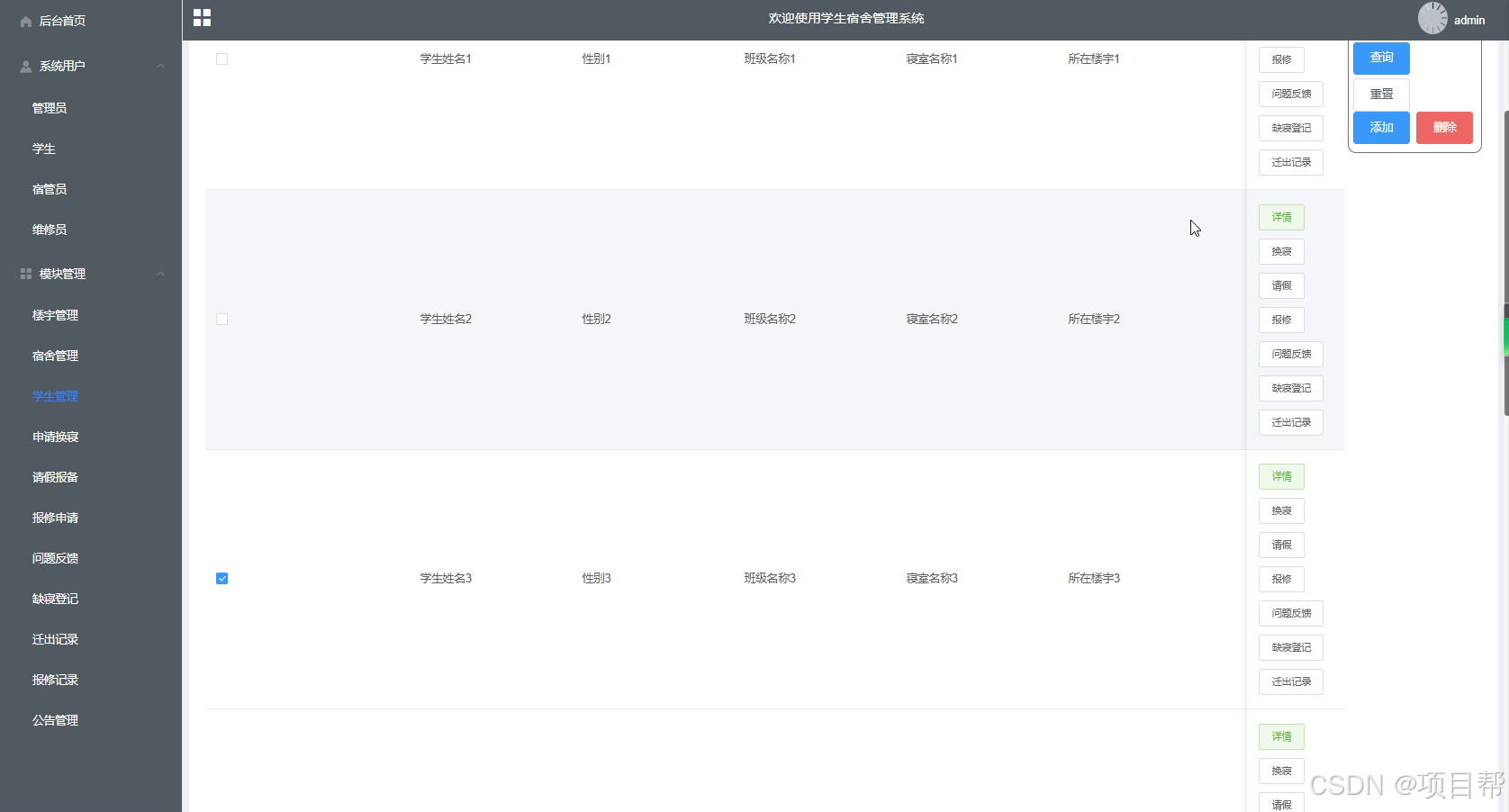Viewport: 1509px width, 812px height.
Task: Click 问题反馈 button in 学生姓名1 row
Action: point(1291,94)
